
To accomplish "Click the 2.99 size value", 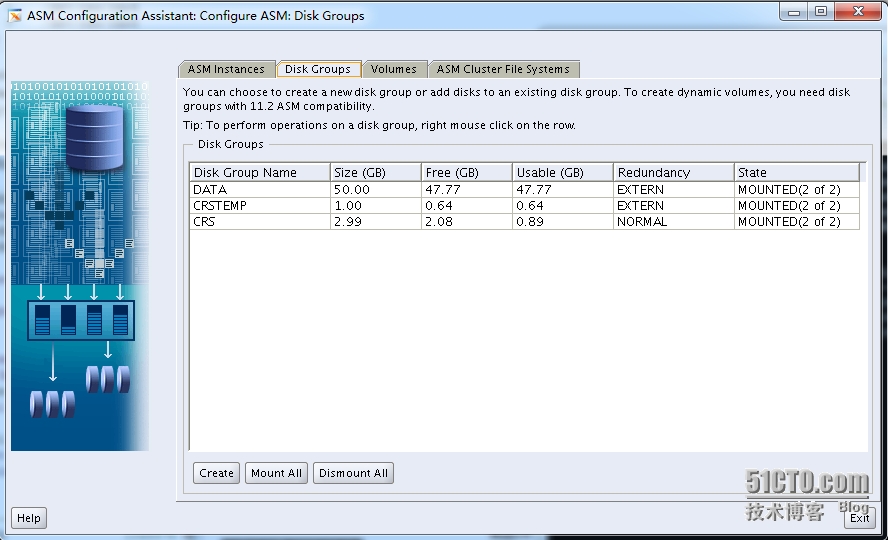I will (375, 221).
